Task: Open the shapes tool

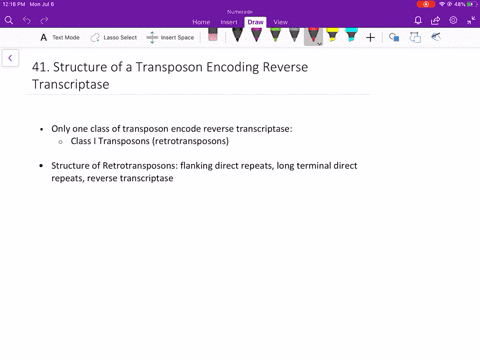Action: (394, 37)
